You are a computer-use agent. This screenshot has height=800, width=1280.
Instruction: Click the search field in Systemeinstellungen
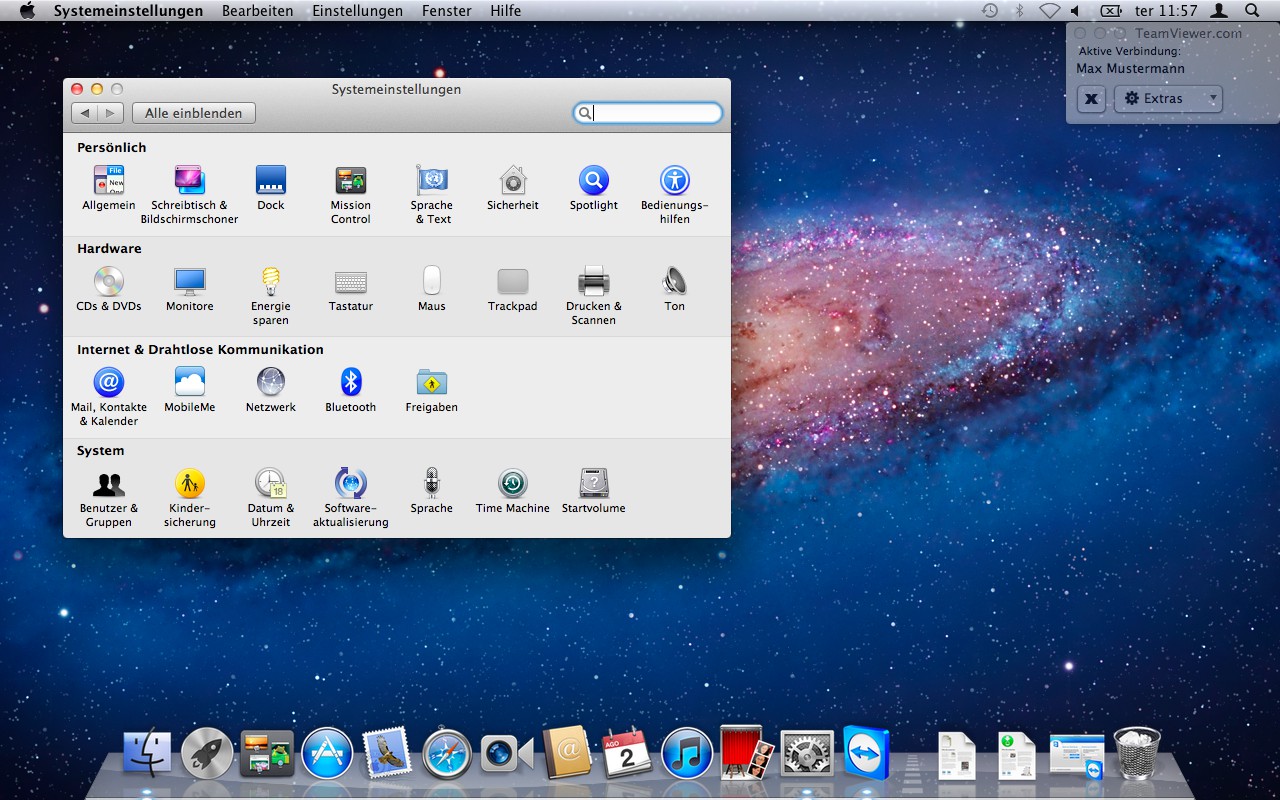[x=648, y=113]
